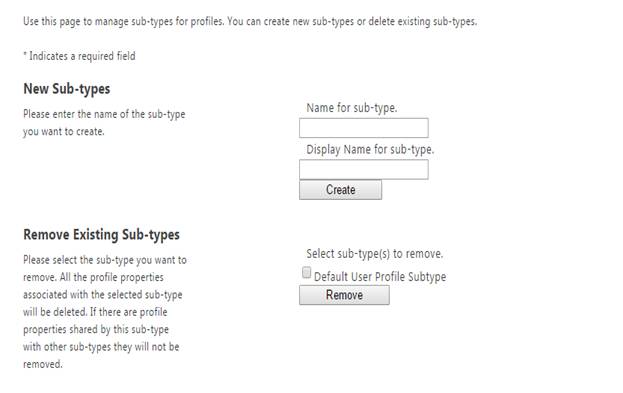Click the 'Indicates a required field' note

[79, 56]
